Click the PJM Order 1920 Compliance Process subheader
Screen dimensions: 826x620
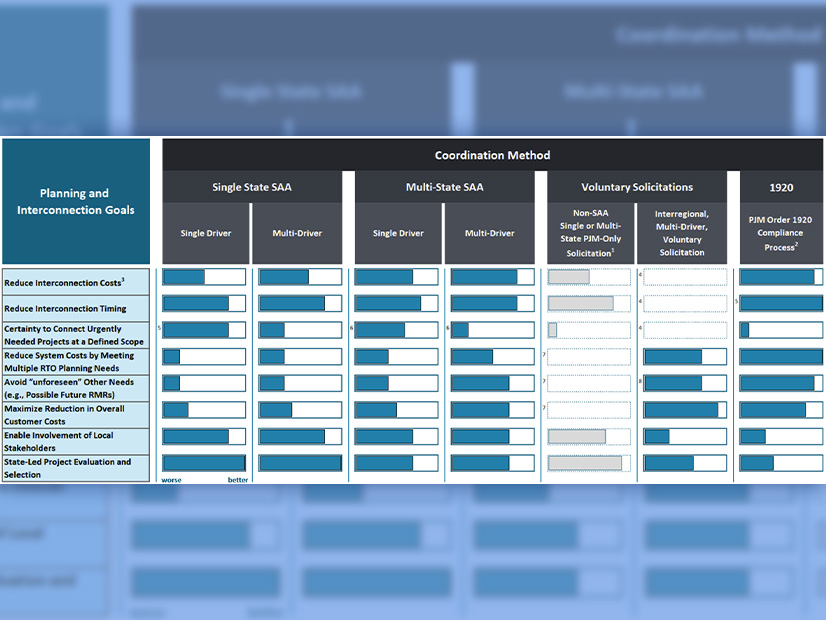[x=781, y=233]
